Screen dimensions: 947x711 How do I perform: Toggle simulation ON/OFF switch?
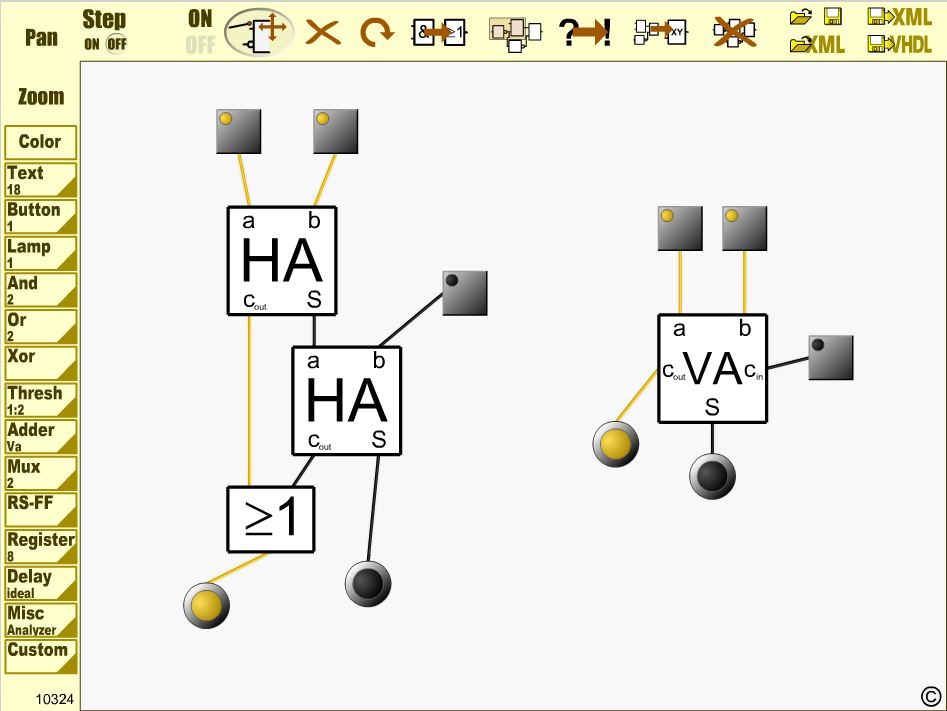point(200,31)
